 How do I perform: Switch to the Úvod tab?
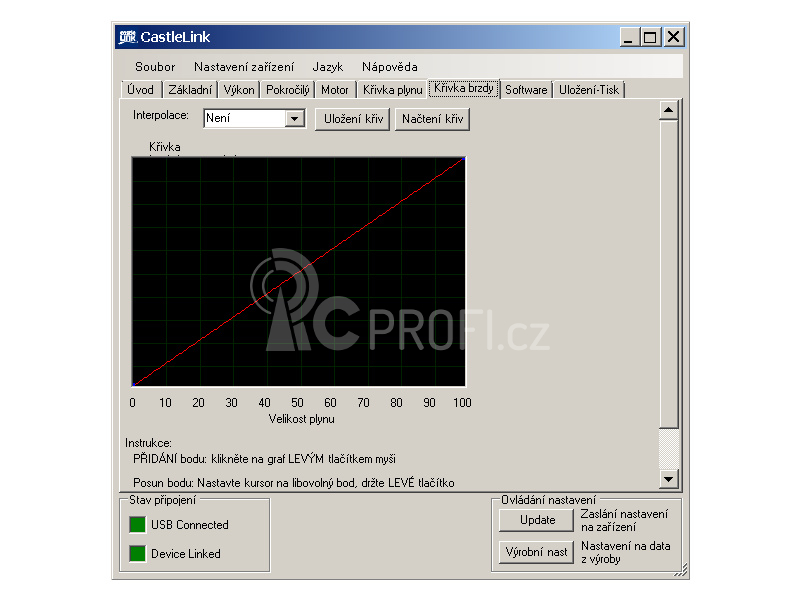(141, 90)
